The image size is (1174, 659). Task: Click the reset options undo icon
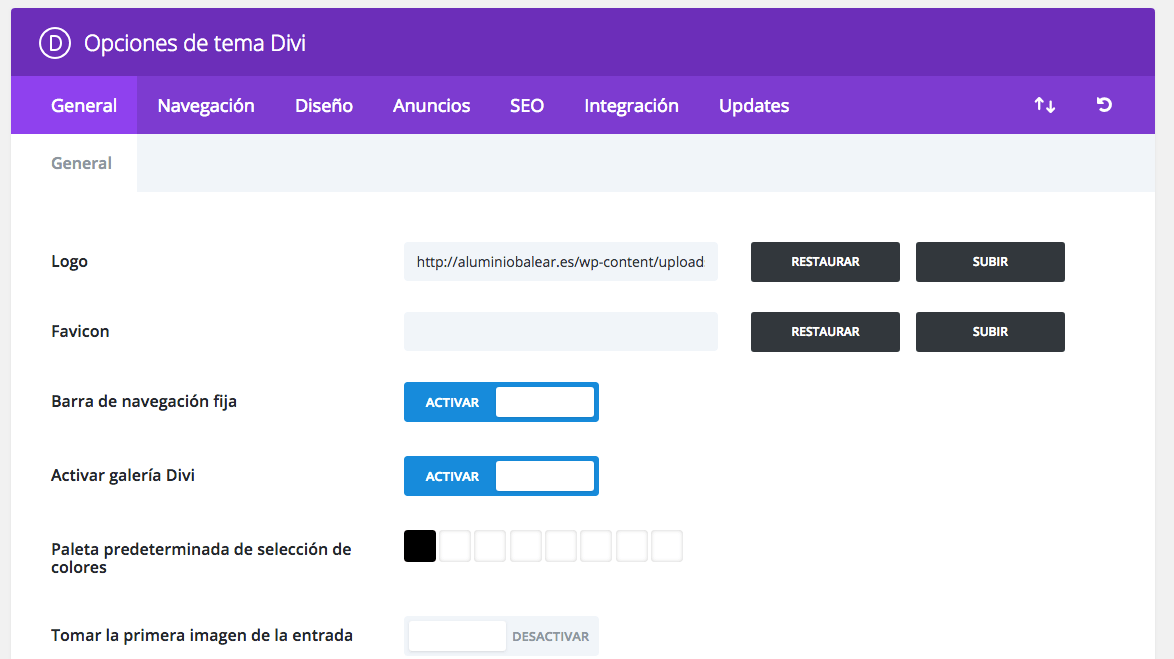(1104, 105)
